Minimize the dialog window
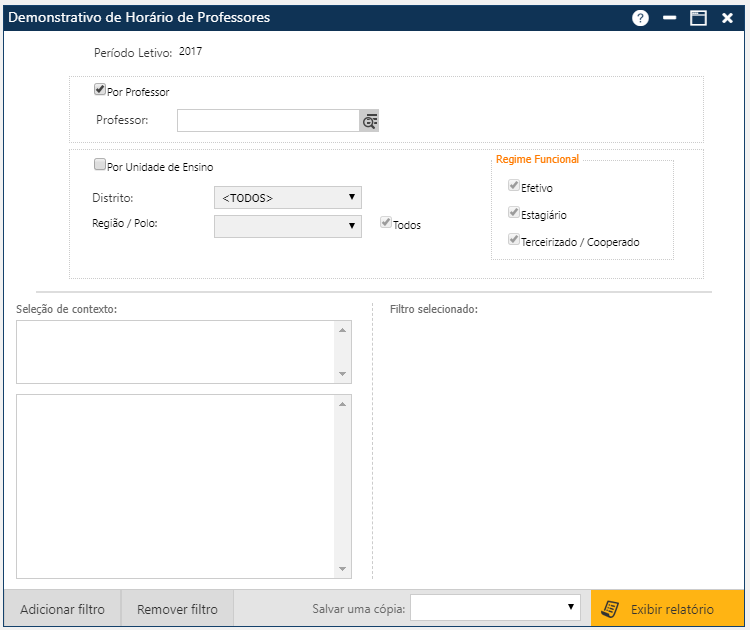 669,18
